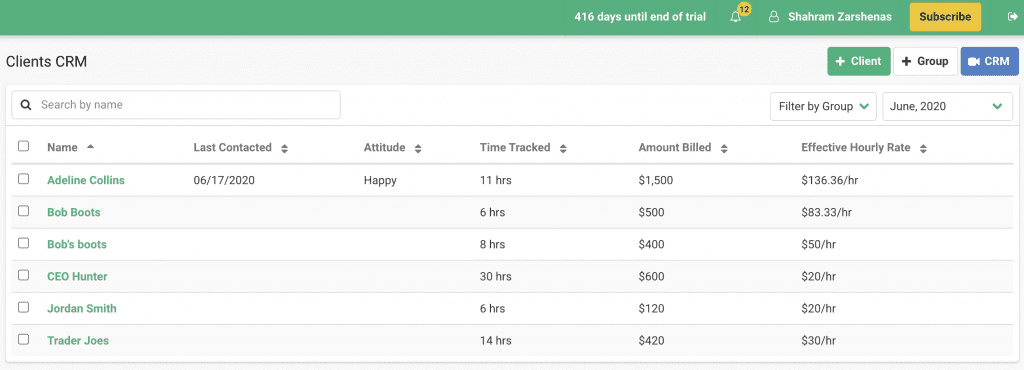This screenshot has width=1024, height=370.
Task: Open the Filter by Group dropdown
Action: (x=823, y=106)
